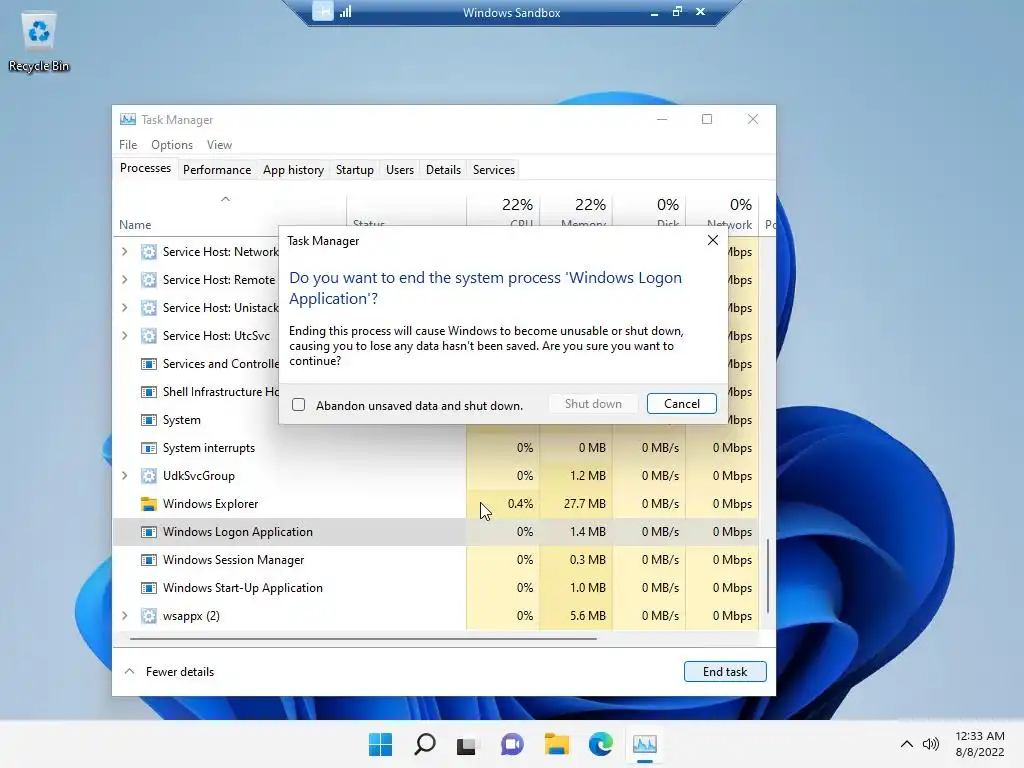
Task: Click the Service Host: Remote gear icon
Action: (x=149, y=280)
